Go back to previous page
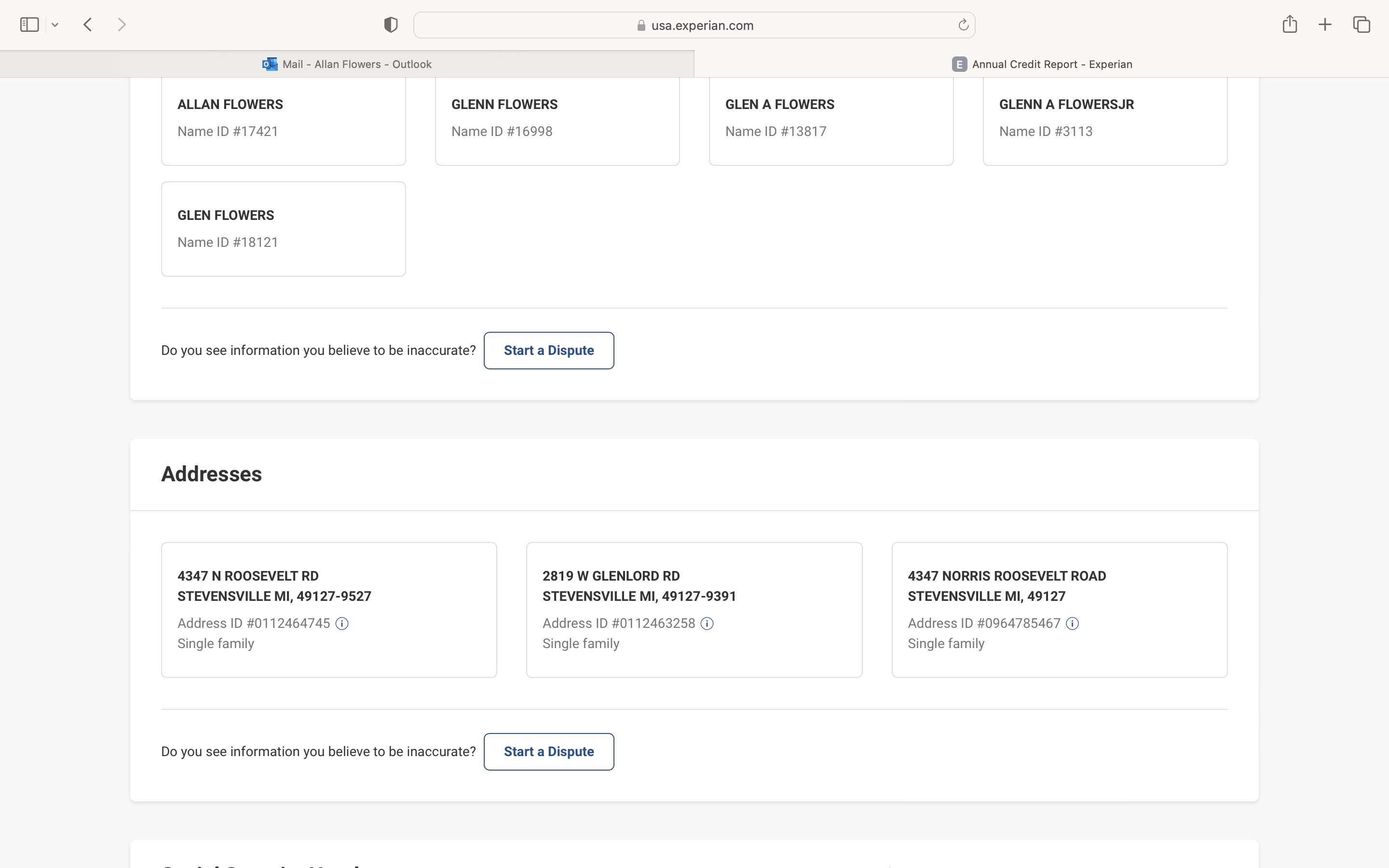The image size is (1389, 868). (88, 25)
